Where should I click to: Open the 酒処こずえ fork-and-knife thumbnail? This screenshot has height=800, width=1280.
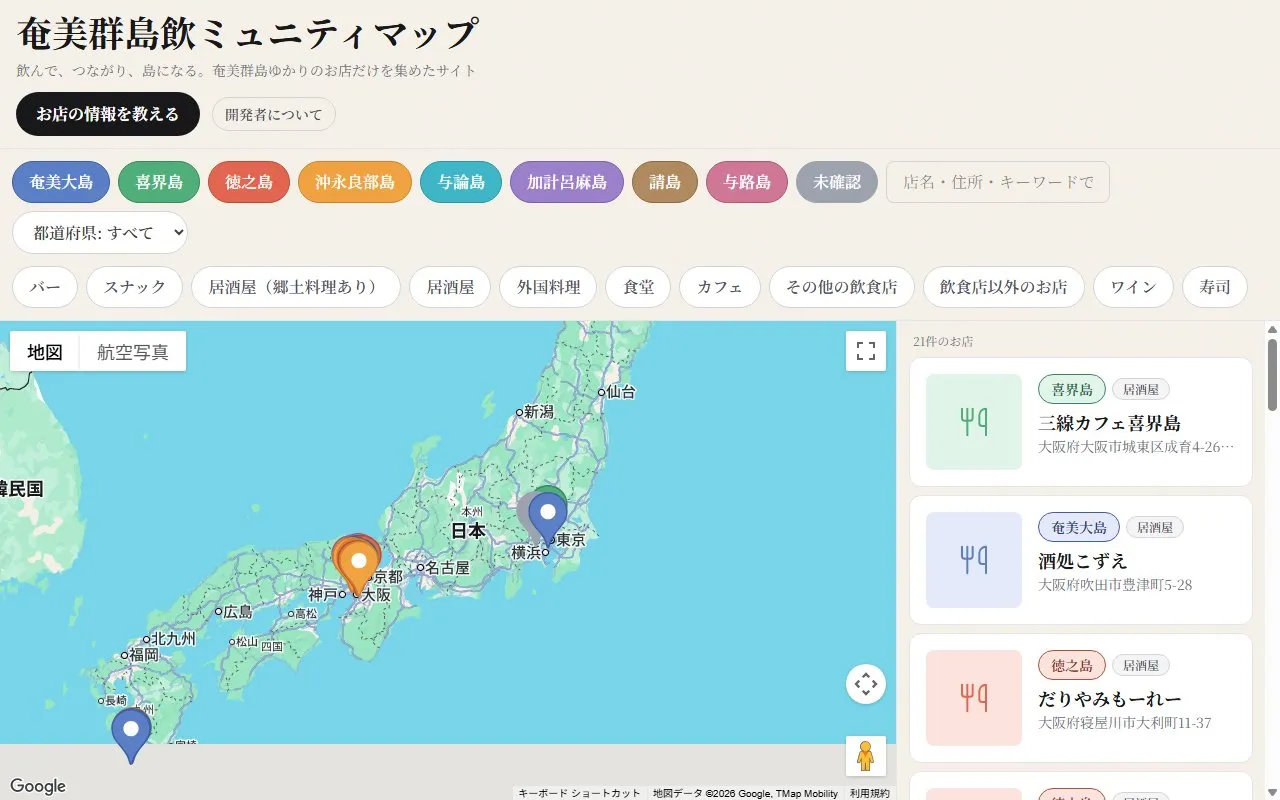pos(974,560)
